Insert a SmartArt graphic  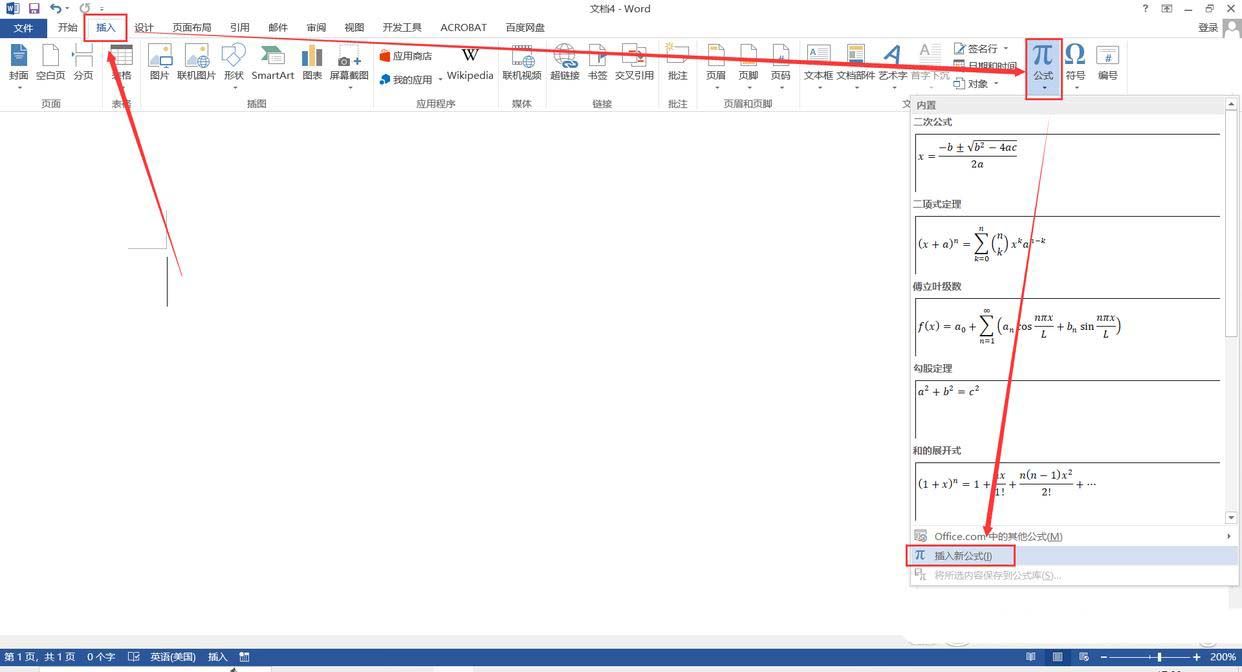[x=272, y=62]
